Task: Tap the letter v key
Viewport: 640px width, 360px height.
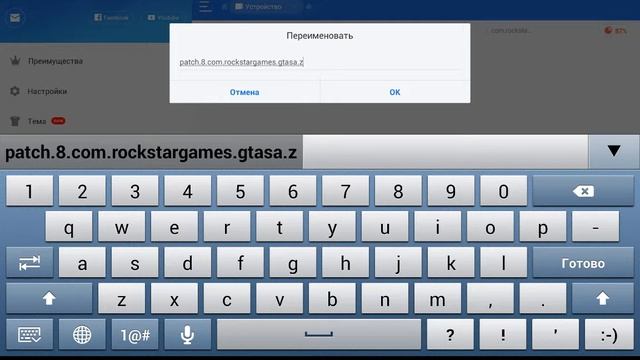Action: coord(280,299)
